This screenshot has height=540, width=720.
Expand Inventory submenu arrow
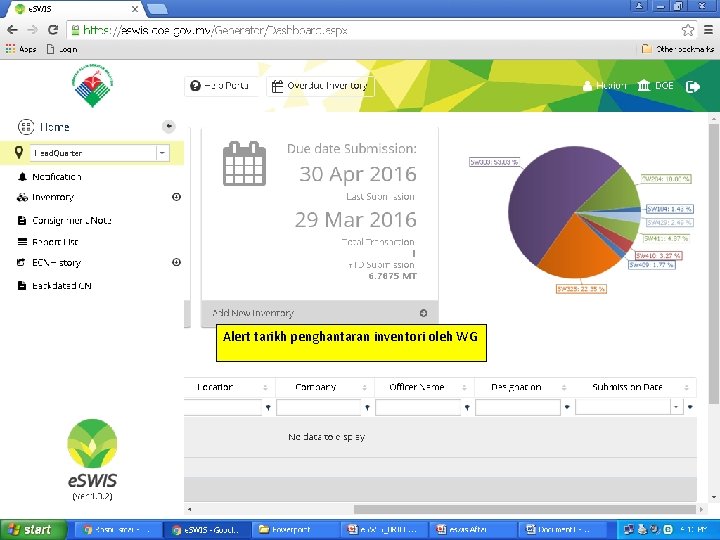tap(176, 197)
